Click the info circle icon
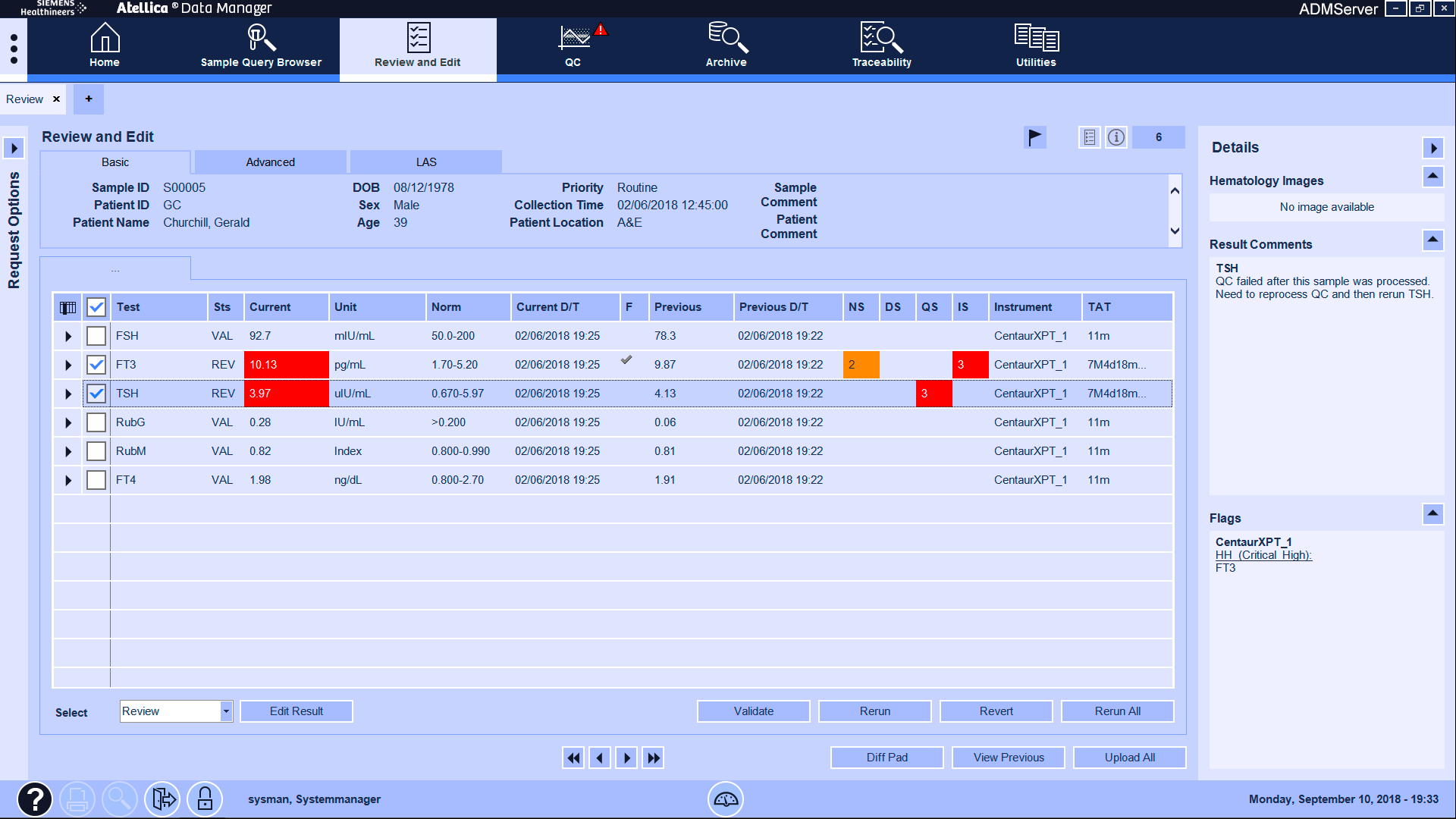This screenshot has height=819, width=1456. [1116, 137]
